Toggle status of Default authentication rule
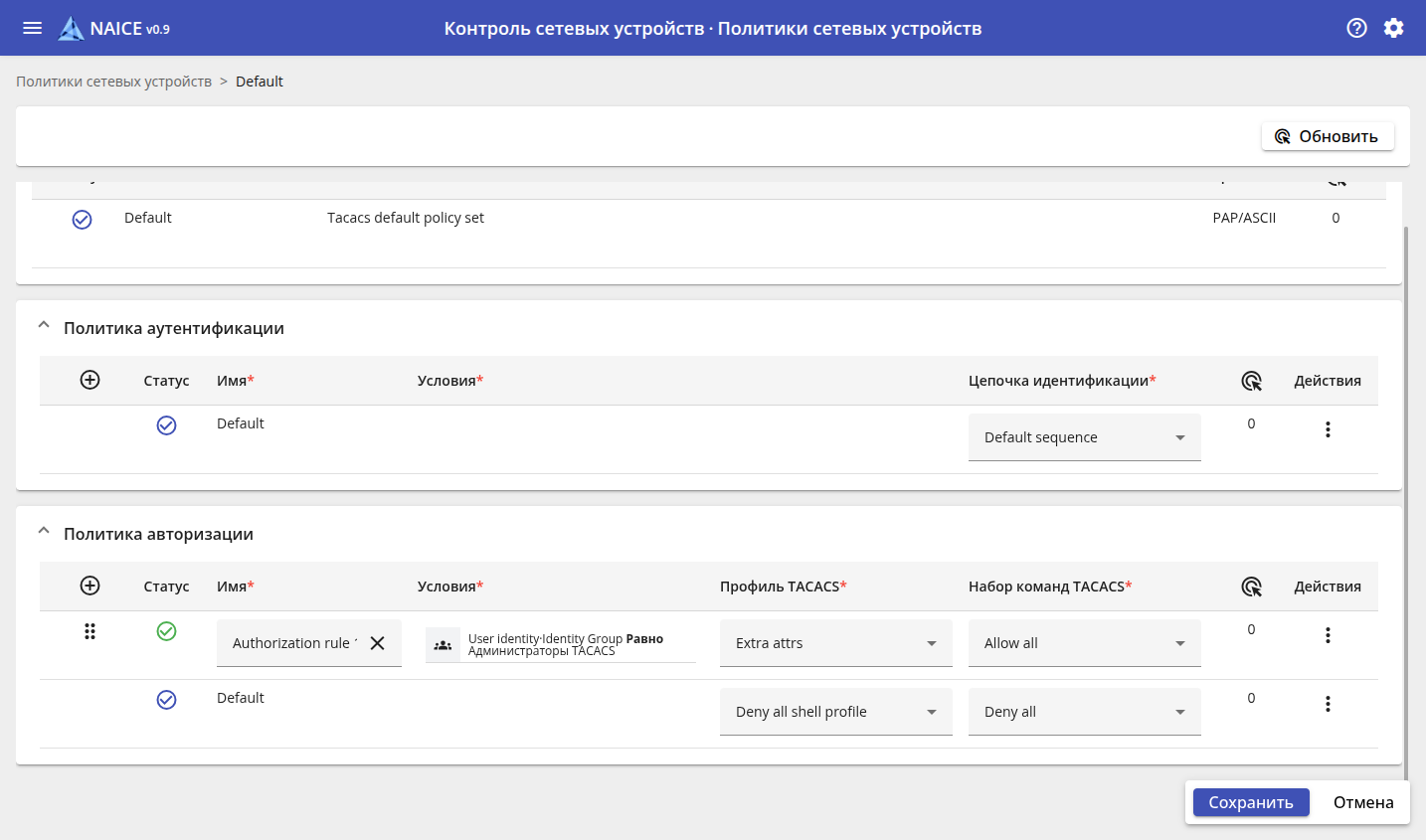Screen dimensions: 1426x840 [166, 425]
